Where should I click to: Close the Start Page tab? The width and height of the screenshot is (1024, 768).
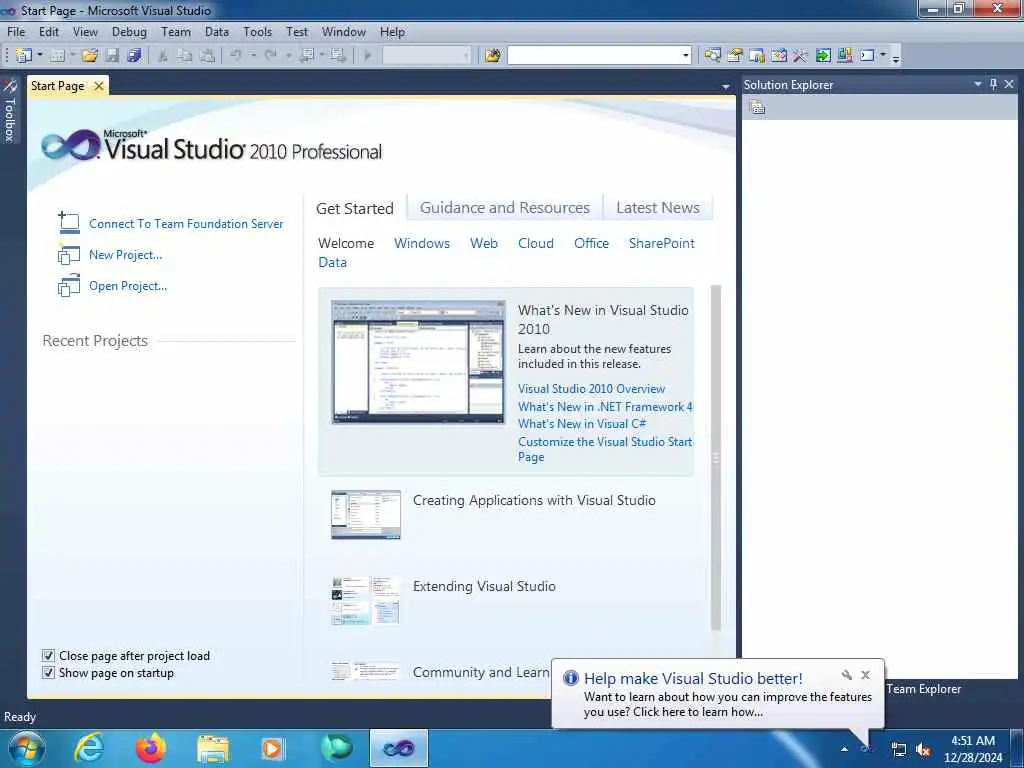pos(99,86)
